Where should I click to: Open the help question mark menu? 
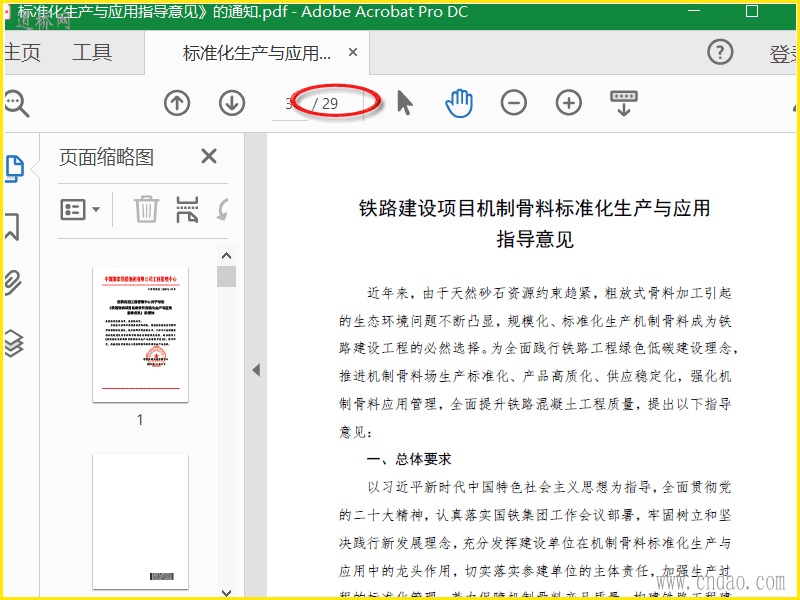tap(720, 52)
